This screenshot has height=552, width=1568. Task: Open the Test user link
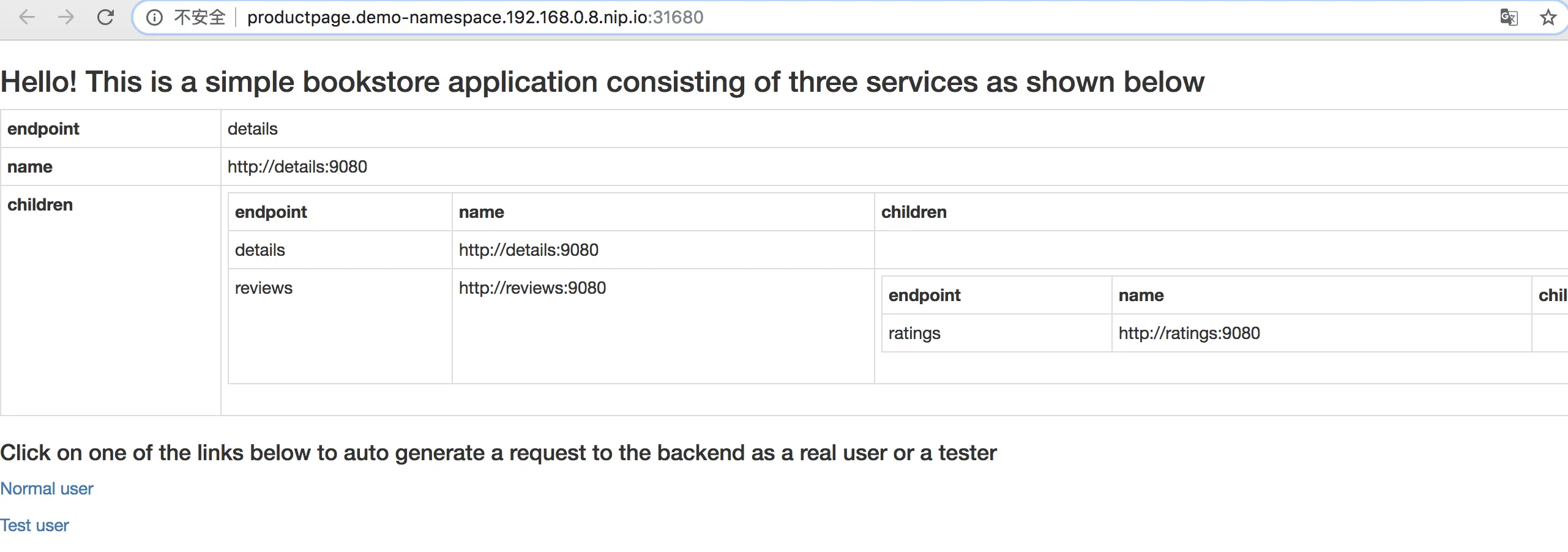coord(34,525)
